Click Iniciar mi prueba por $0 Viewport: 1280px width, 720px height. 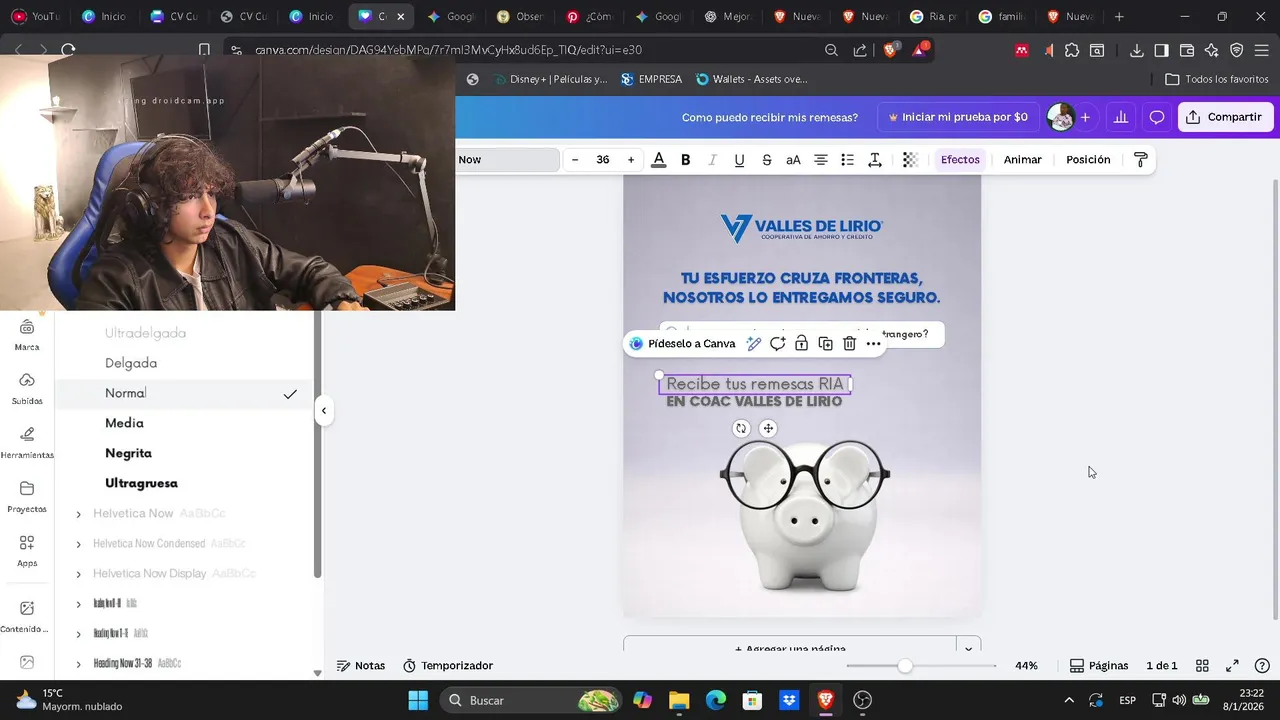point(957,117)
